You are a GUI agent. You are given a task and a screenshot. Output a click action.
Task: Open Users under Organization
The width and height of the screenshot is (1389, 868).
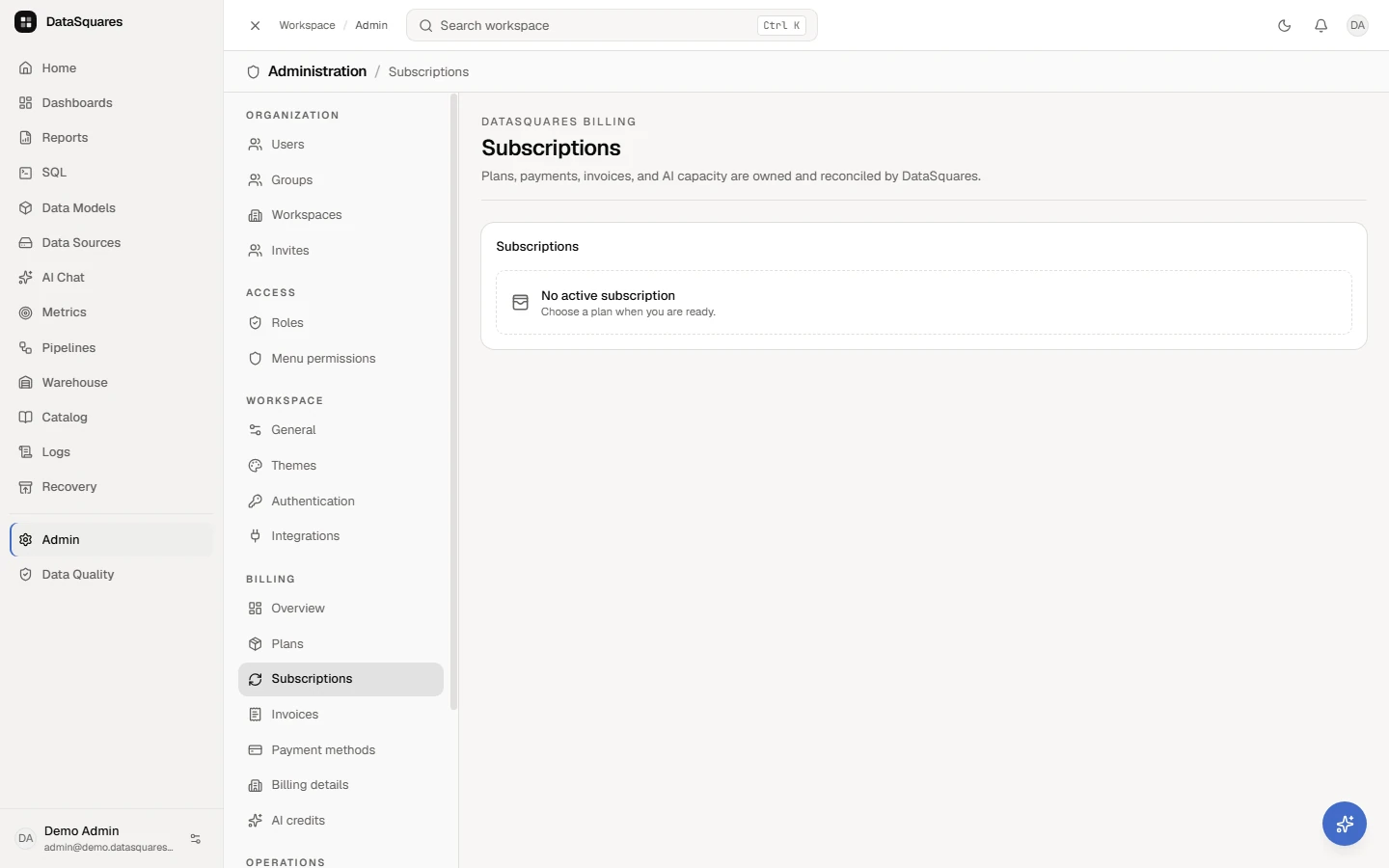[x=340, y=145]
